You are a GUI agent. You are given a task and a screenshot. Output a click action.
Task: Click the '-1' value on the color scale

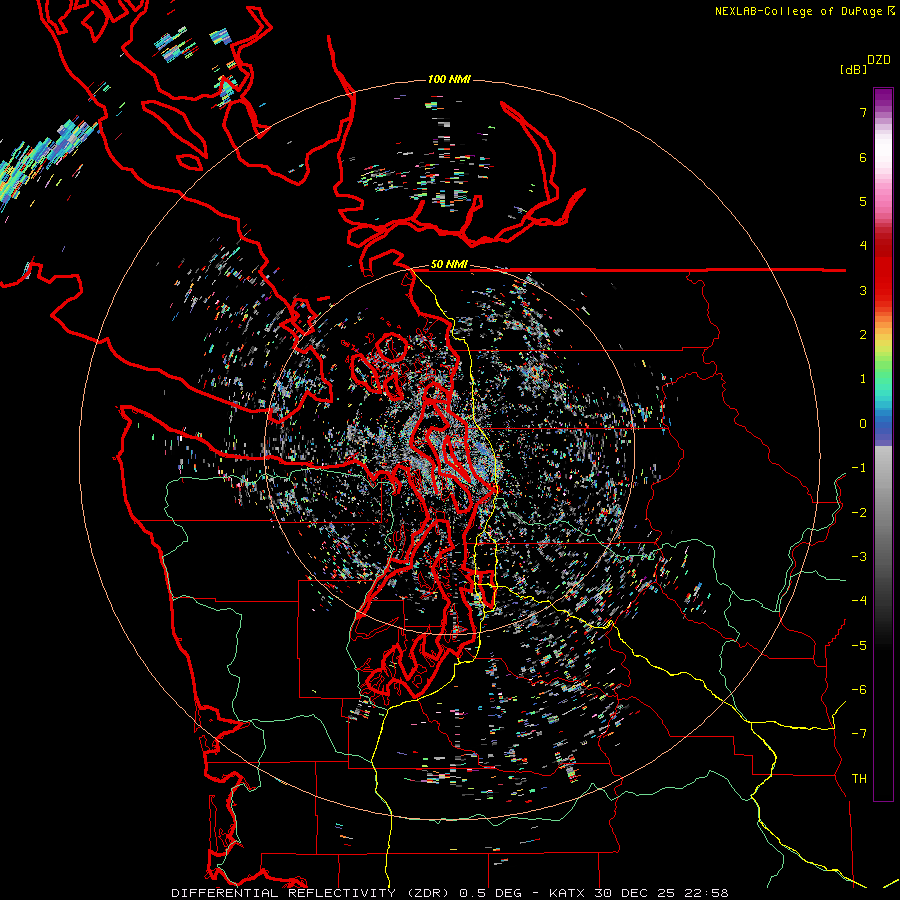pyautogui.click(x=859, y=468)
